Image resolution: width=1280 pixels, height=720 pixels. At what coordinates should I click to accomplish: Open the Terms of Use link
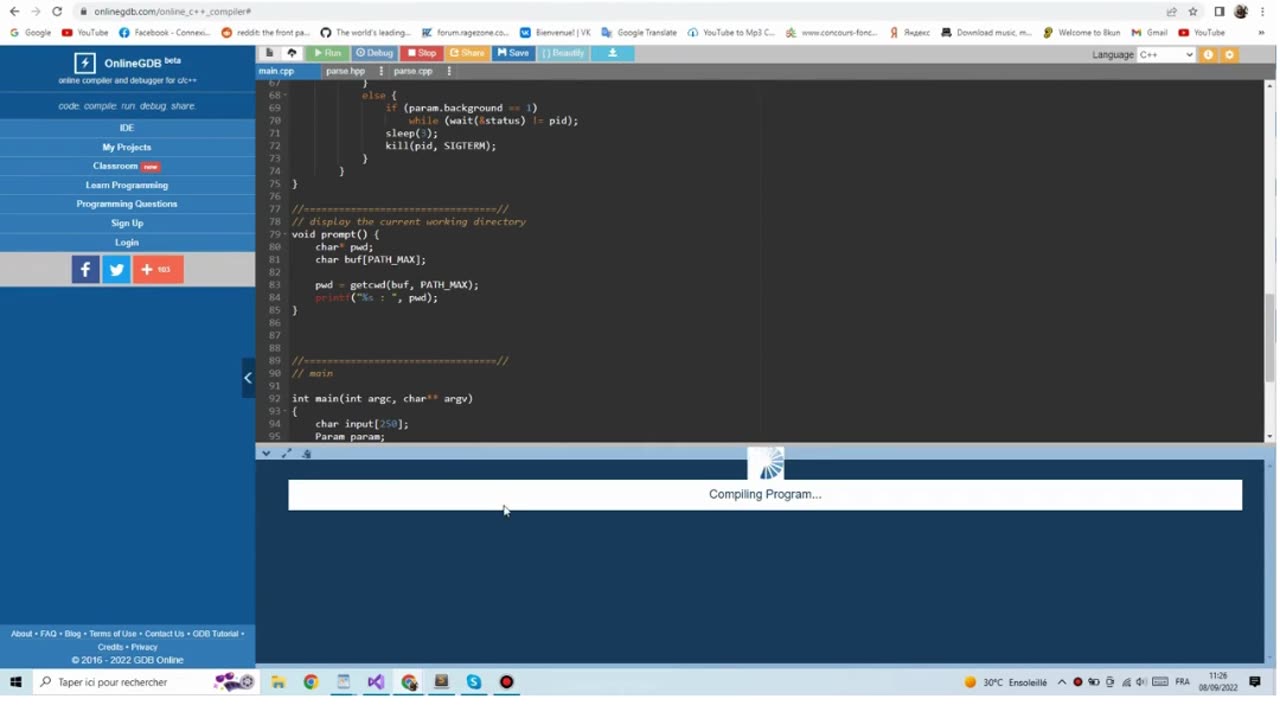pos(112,634)
